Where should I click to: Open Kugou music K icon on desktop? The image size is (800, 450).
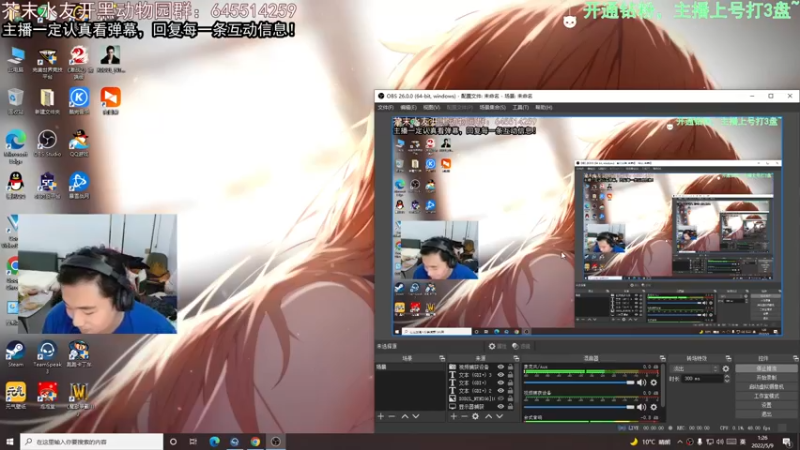(79, 101)
